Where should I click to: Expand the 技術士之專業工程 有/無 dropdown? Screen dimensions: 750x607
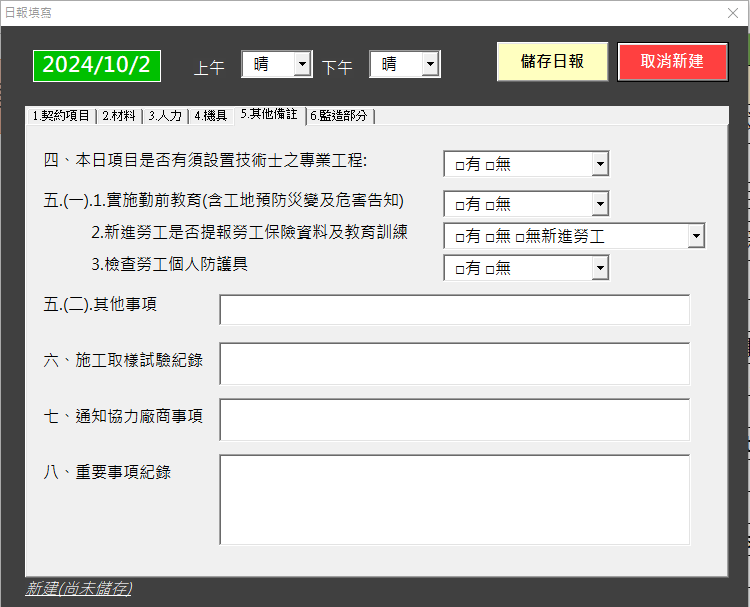click(600, 164)
